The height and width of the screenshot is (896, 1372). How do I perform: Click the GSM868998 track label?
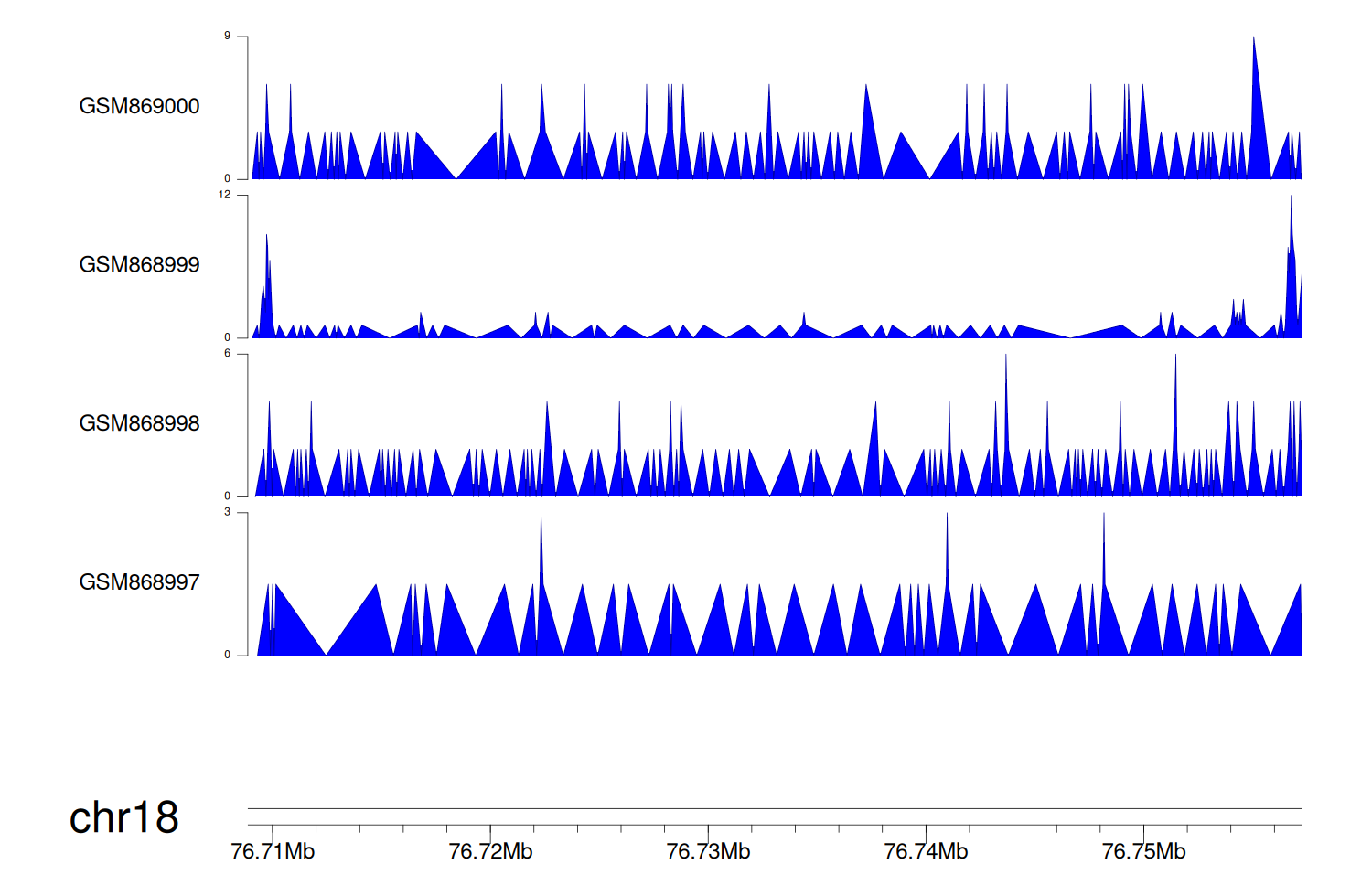pyautogui.click(x=139, y=423)
